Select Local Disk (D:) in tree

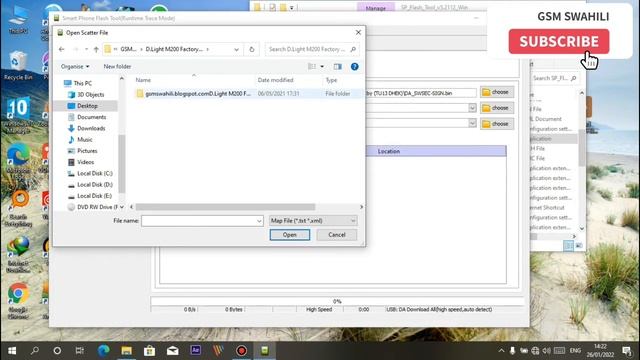(x=95, y=184)
